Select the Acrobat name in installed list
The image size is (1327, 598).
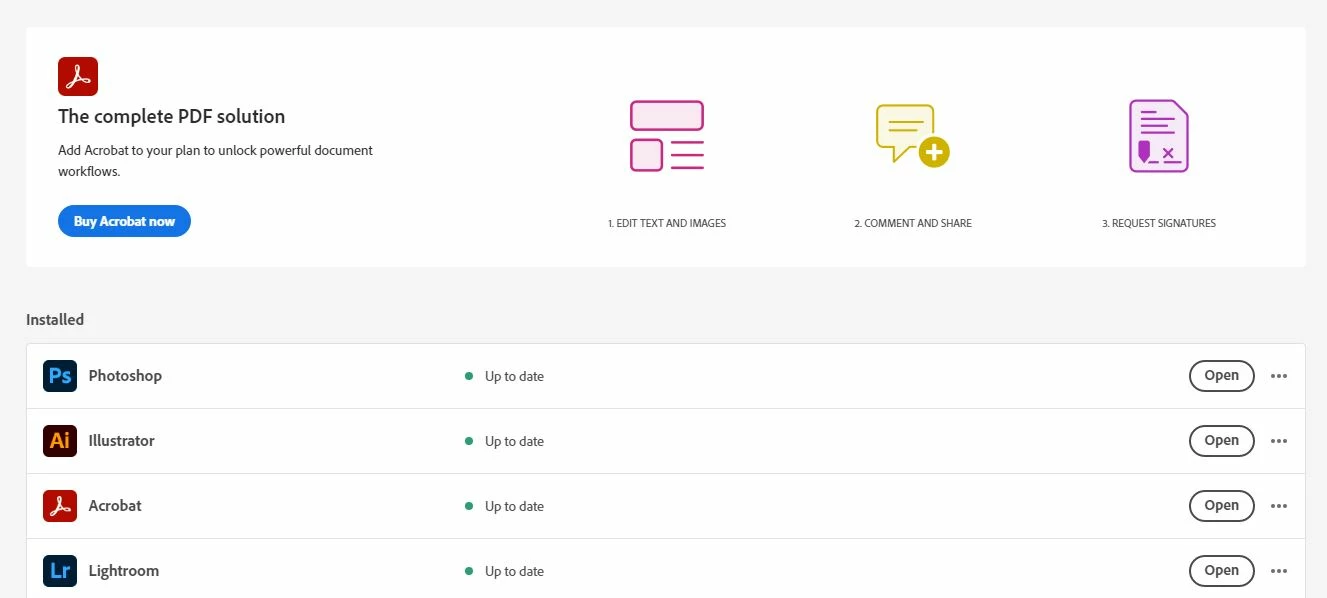(x=115, y=506)
